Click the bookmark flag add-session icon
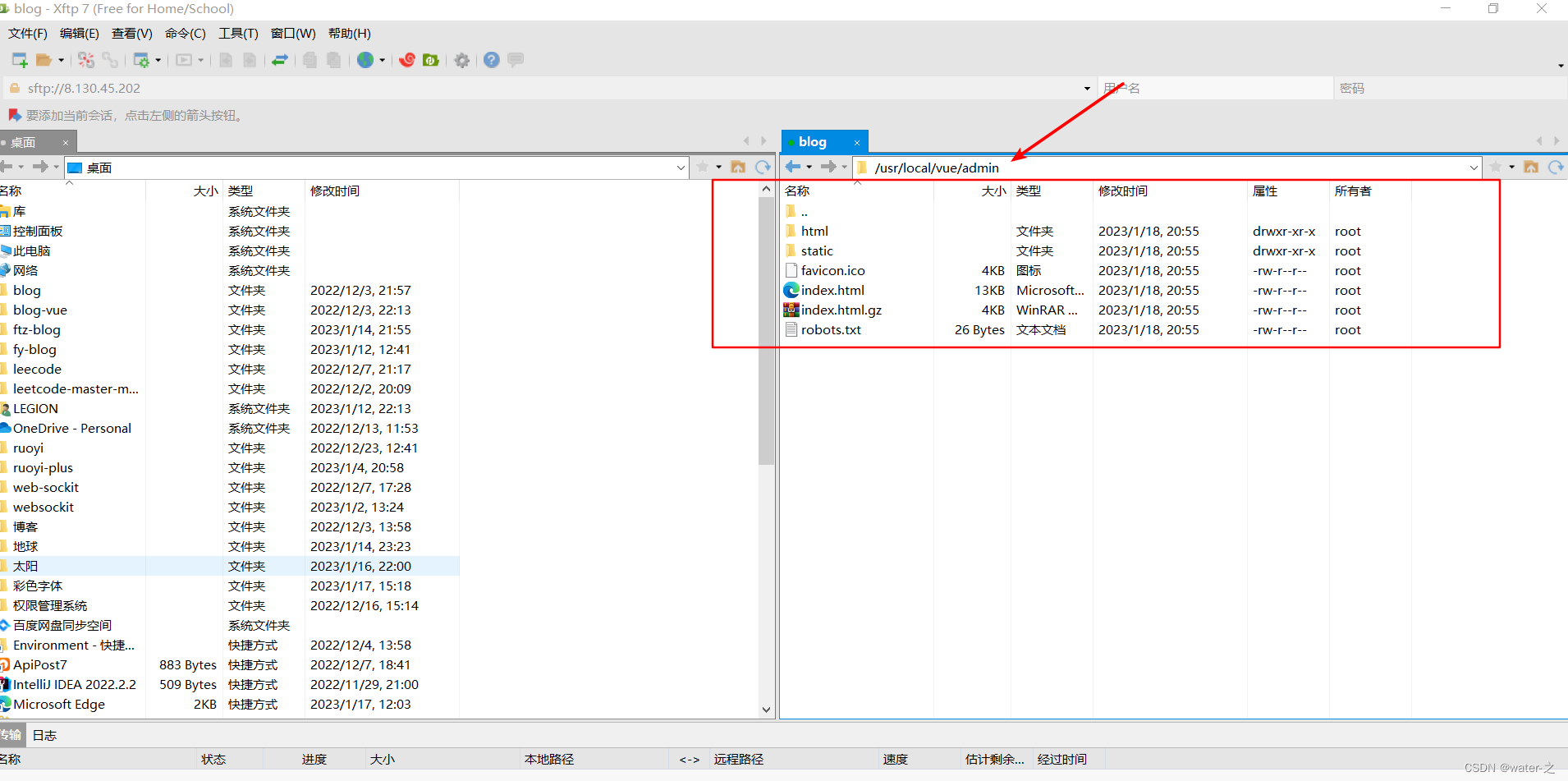Image resolution: width=1568 pixels, height=781 pixels. tap(14, 115)
